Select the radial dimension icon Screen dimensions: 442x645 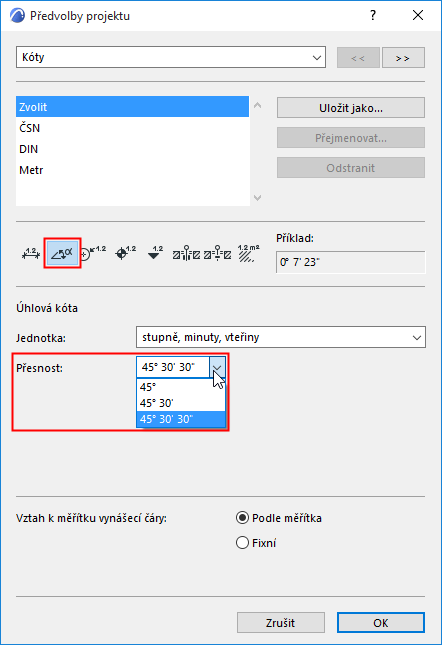point(94,253)
